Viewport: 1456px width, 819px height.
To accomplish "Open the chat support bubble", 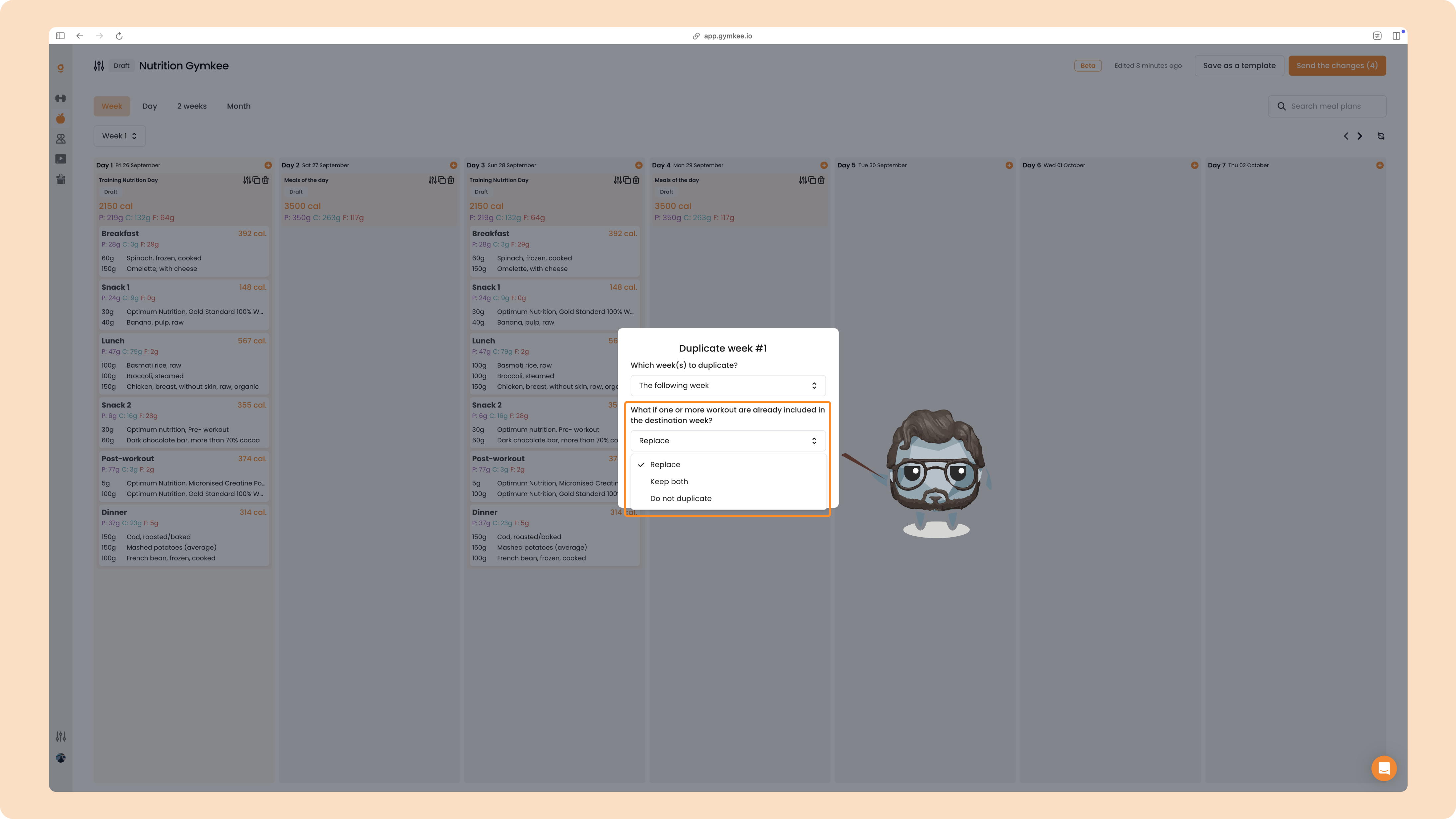I will coord(1384,768).
